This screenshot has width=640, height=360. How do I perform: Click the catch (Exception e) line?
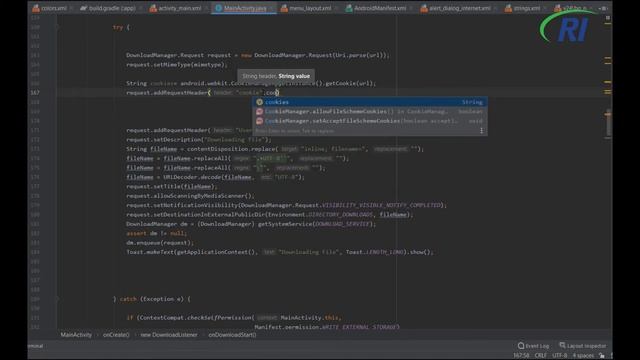click(x=151, y=299)
